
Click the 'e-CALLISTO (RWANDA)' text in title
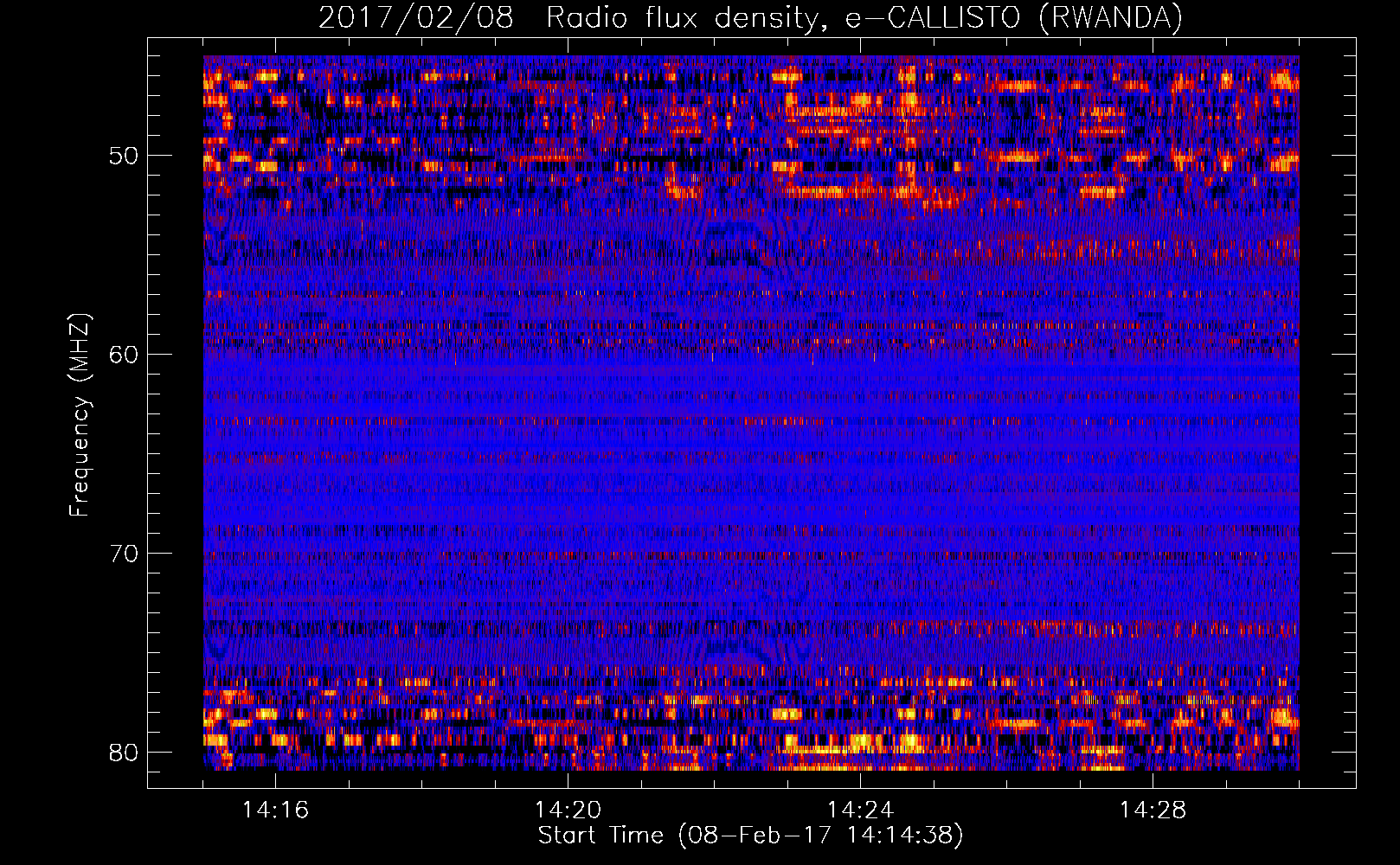1013,18
